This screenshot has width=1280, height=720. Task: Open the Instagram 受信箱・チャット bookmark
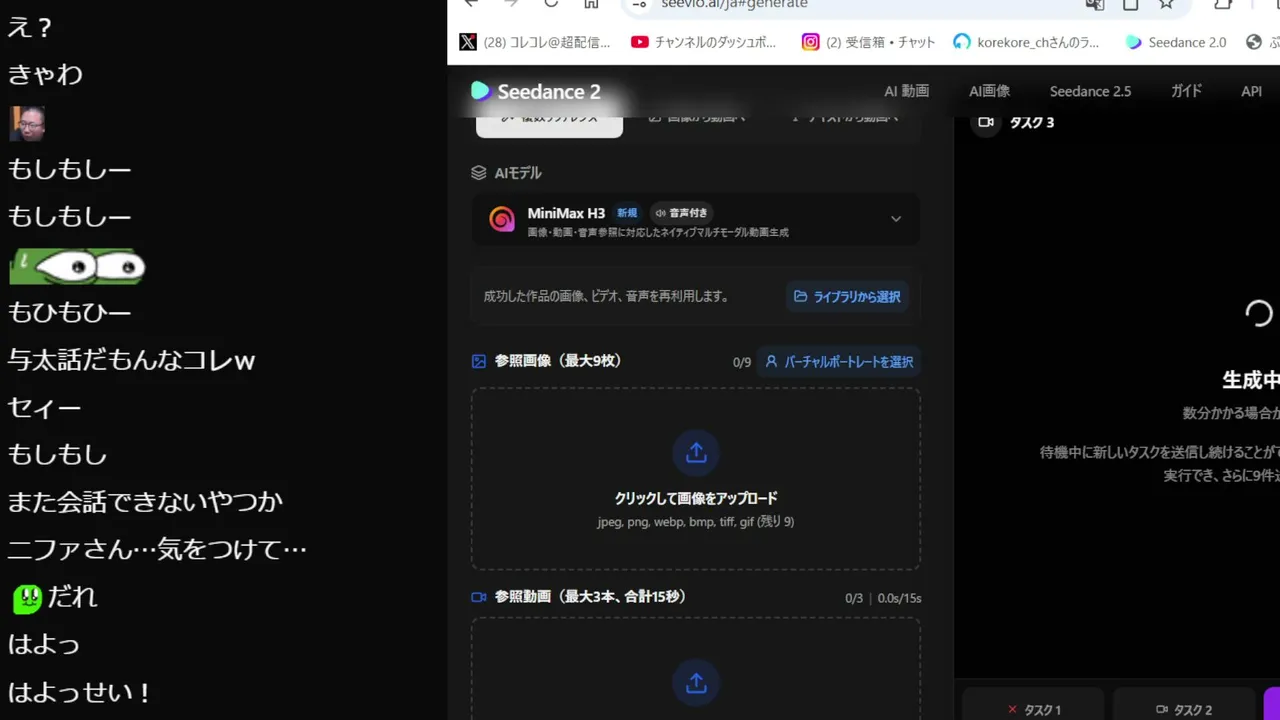tap(869, 42)
